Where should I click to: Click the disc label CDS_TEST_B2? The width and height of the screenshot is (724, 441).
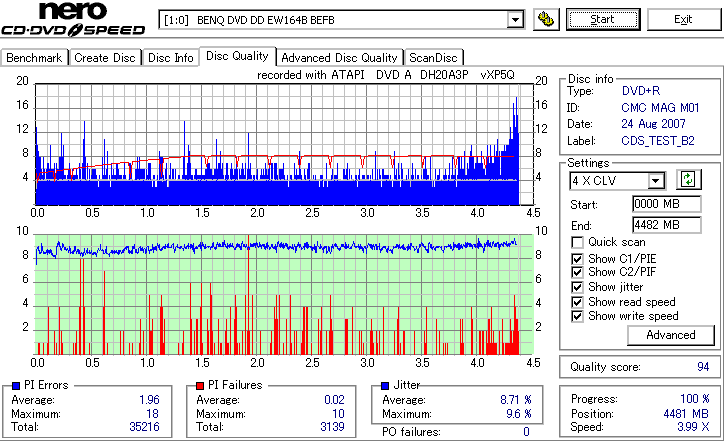click(658, 140)
